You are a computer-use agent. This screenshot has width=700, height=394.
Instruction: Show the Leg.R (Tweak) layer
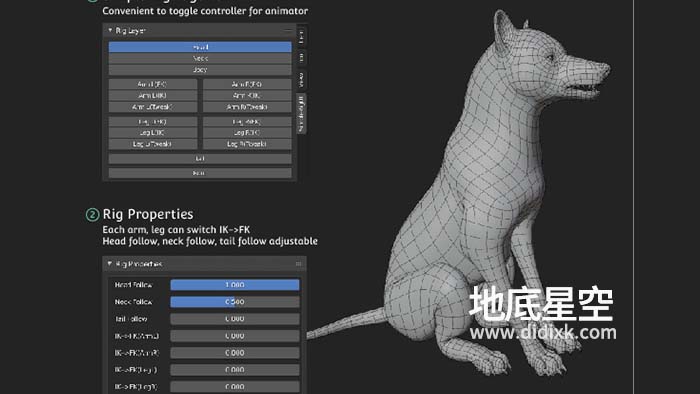click(x=247, y=144)
